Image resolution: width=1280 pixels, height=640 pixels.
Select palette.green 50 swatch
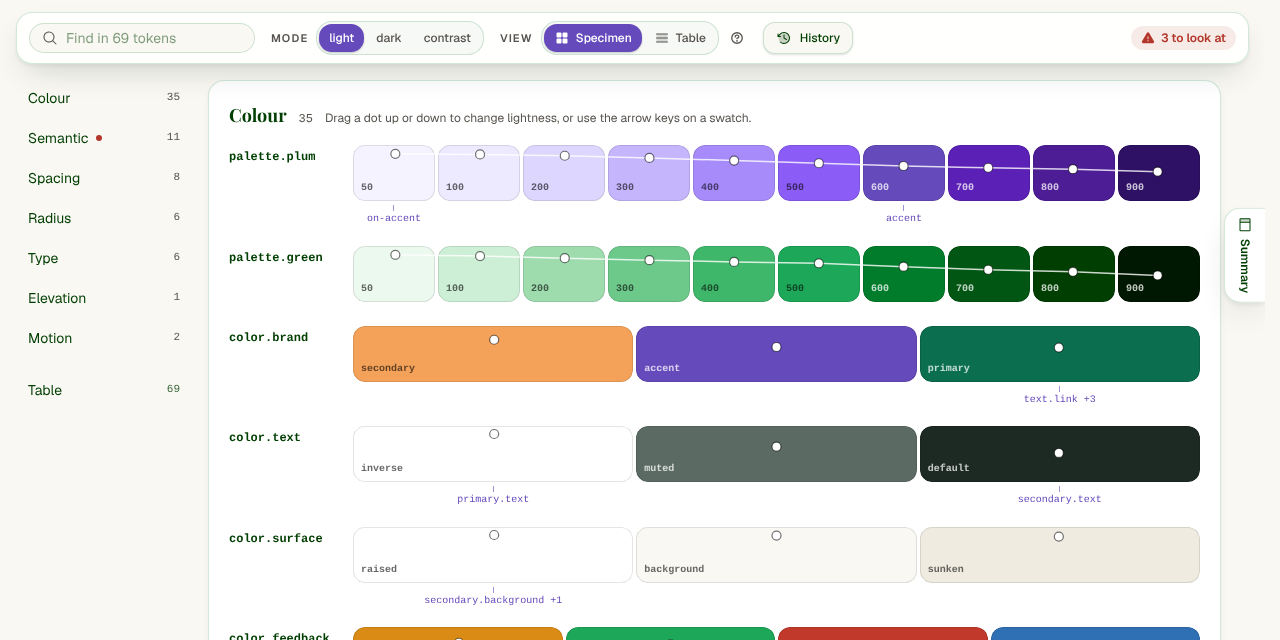[x=394, y=274]
